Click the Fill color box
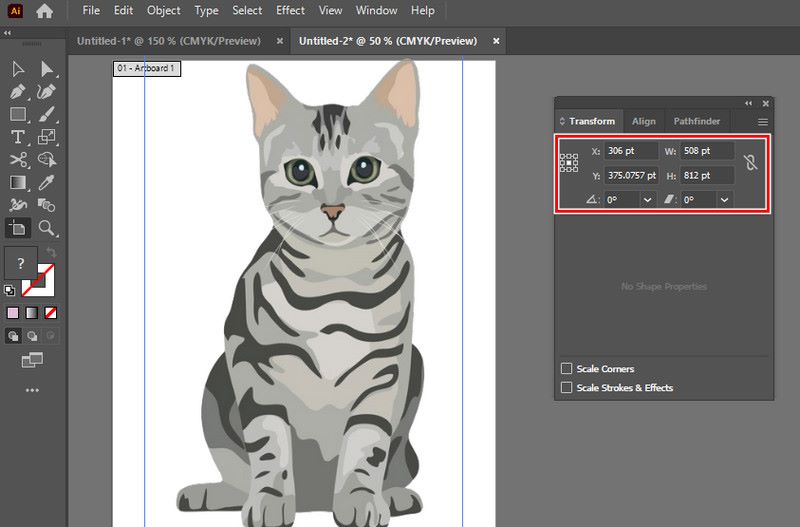The height and width of the screenshot is (527, 800). pos(20,263)
